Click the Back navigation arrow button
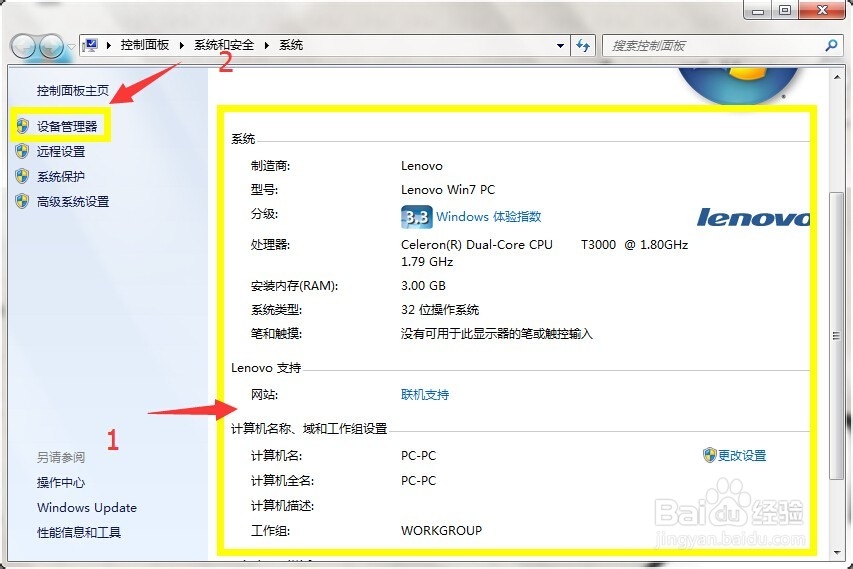853x569 pixels. coord(23,47)
